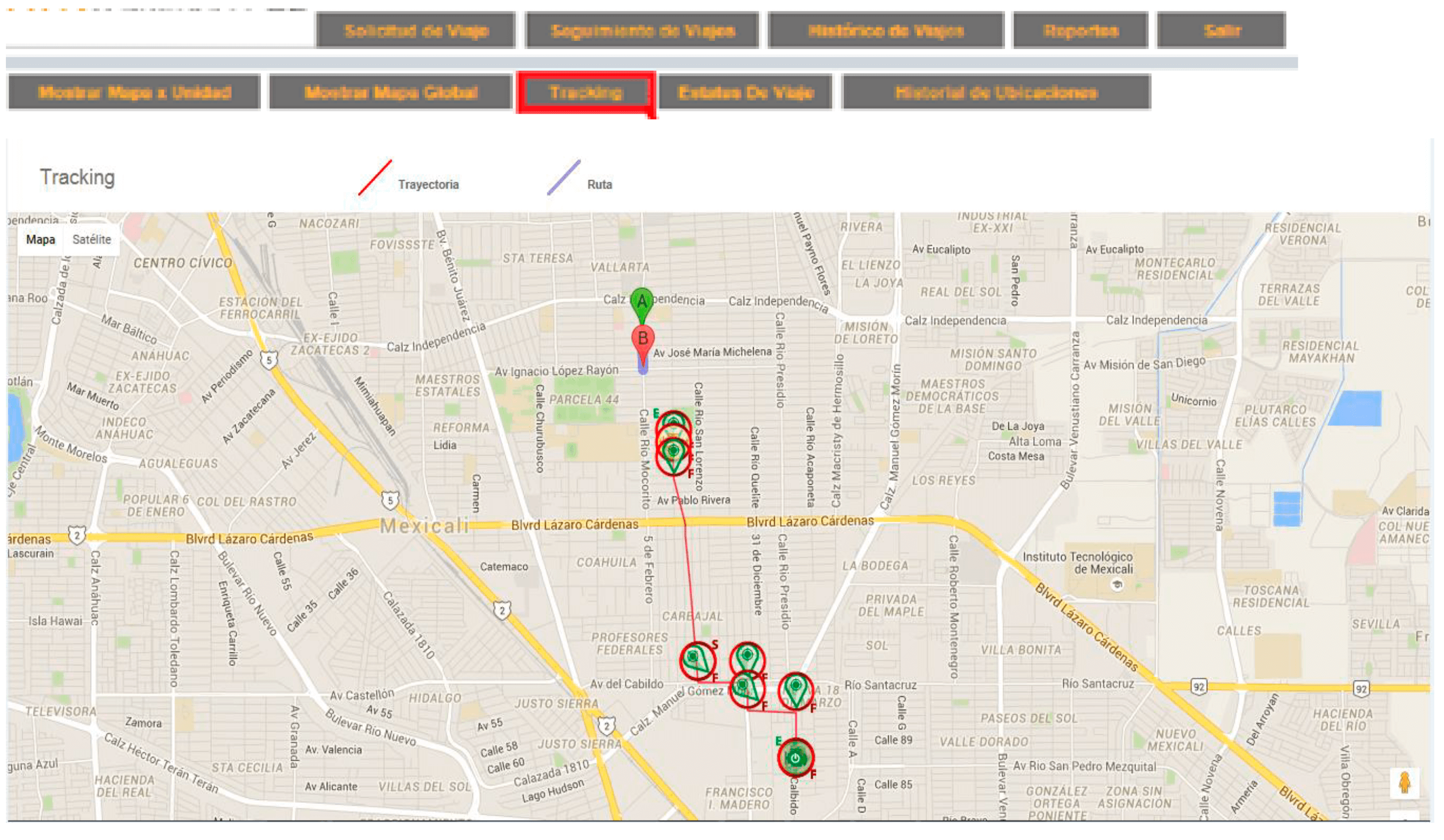The width and height of the screenshot is (1444, 840).
Task: Open Historial de Ubicaciones
Action: 996,92
